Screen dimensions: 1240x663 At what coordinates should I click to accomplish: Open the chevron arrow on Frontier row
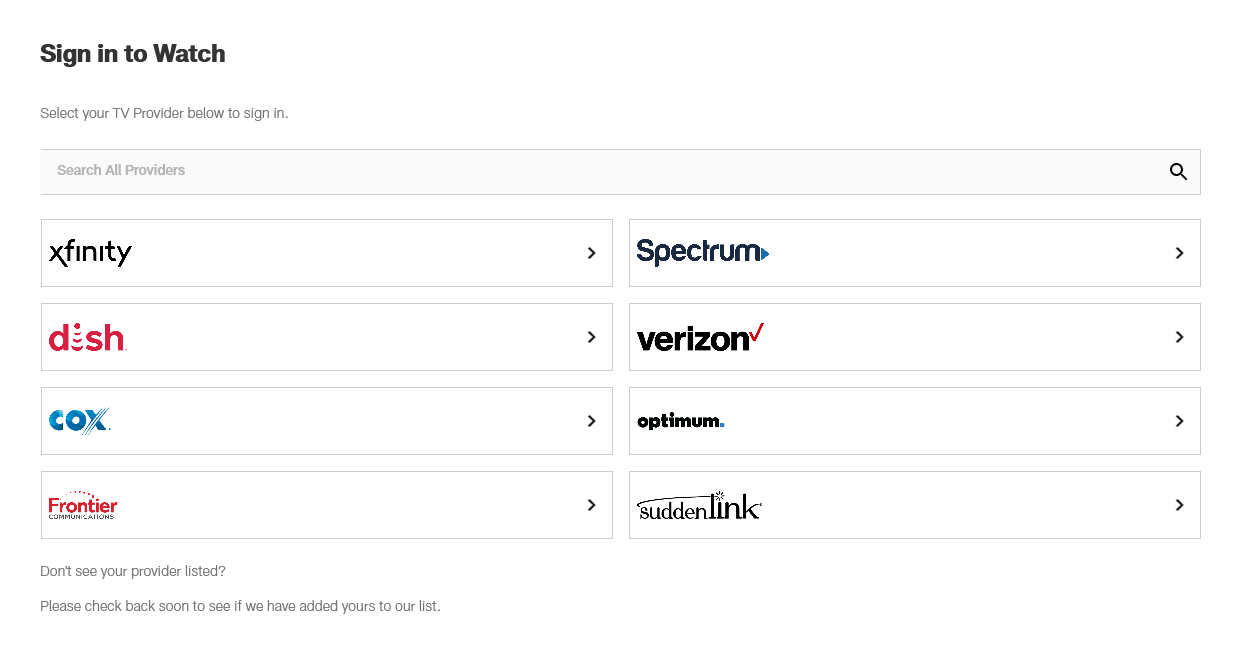pyautogui.click(x=592, y=505)
